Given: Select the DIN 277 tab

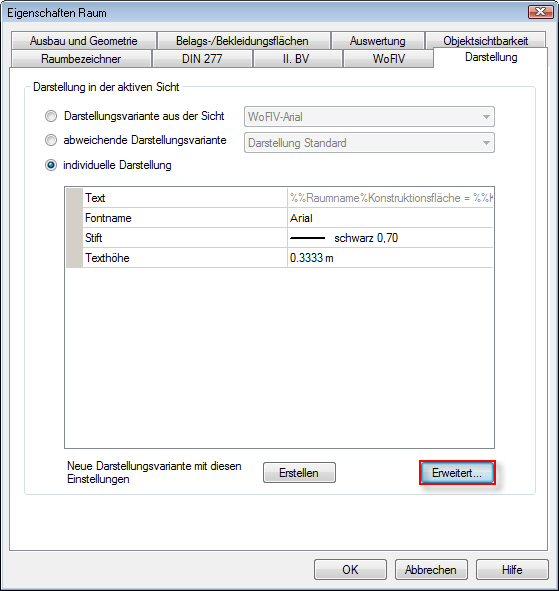Looking at the screenshot, I should click(202, 59).
